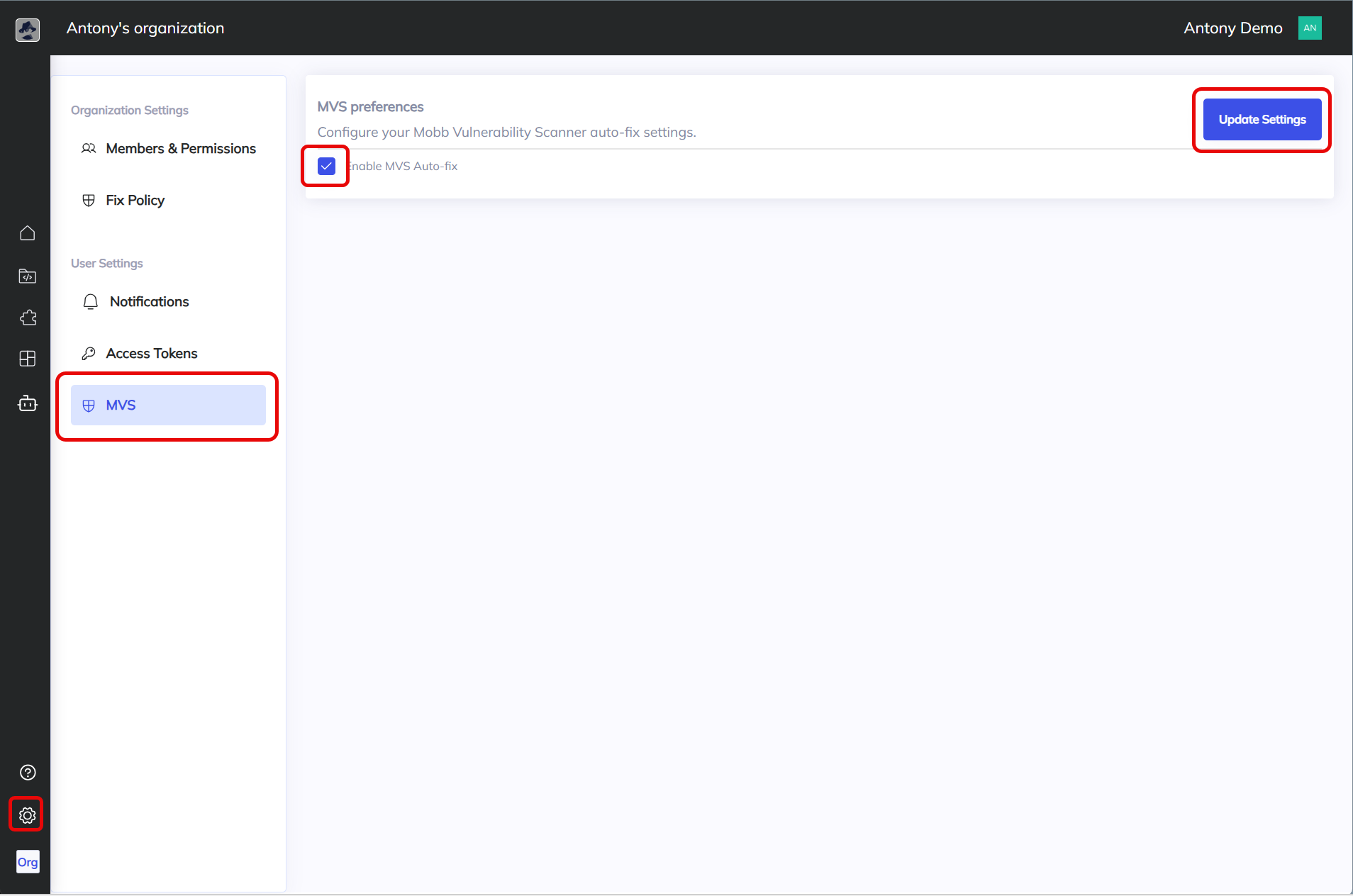
Task: Click the Enable MVS Auto-fix label text
Action: (x=404, y=166)
